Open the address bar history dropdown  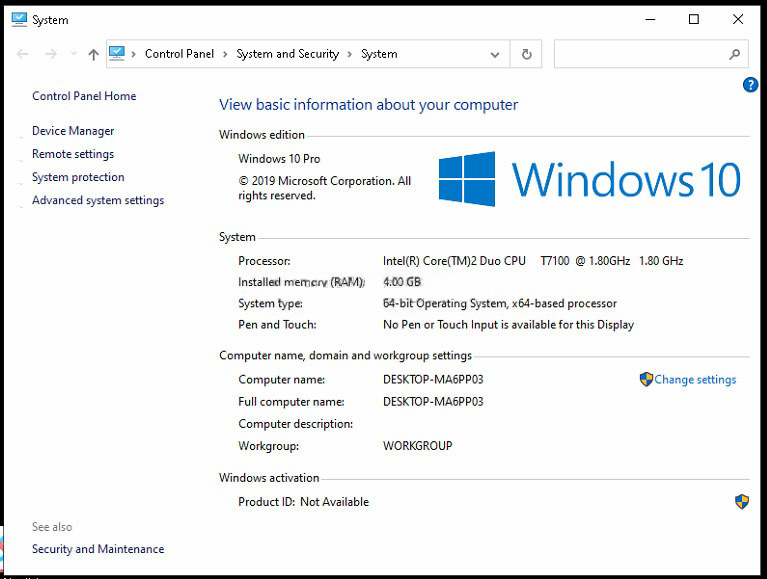click(495, 55)
